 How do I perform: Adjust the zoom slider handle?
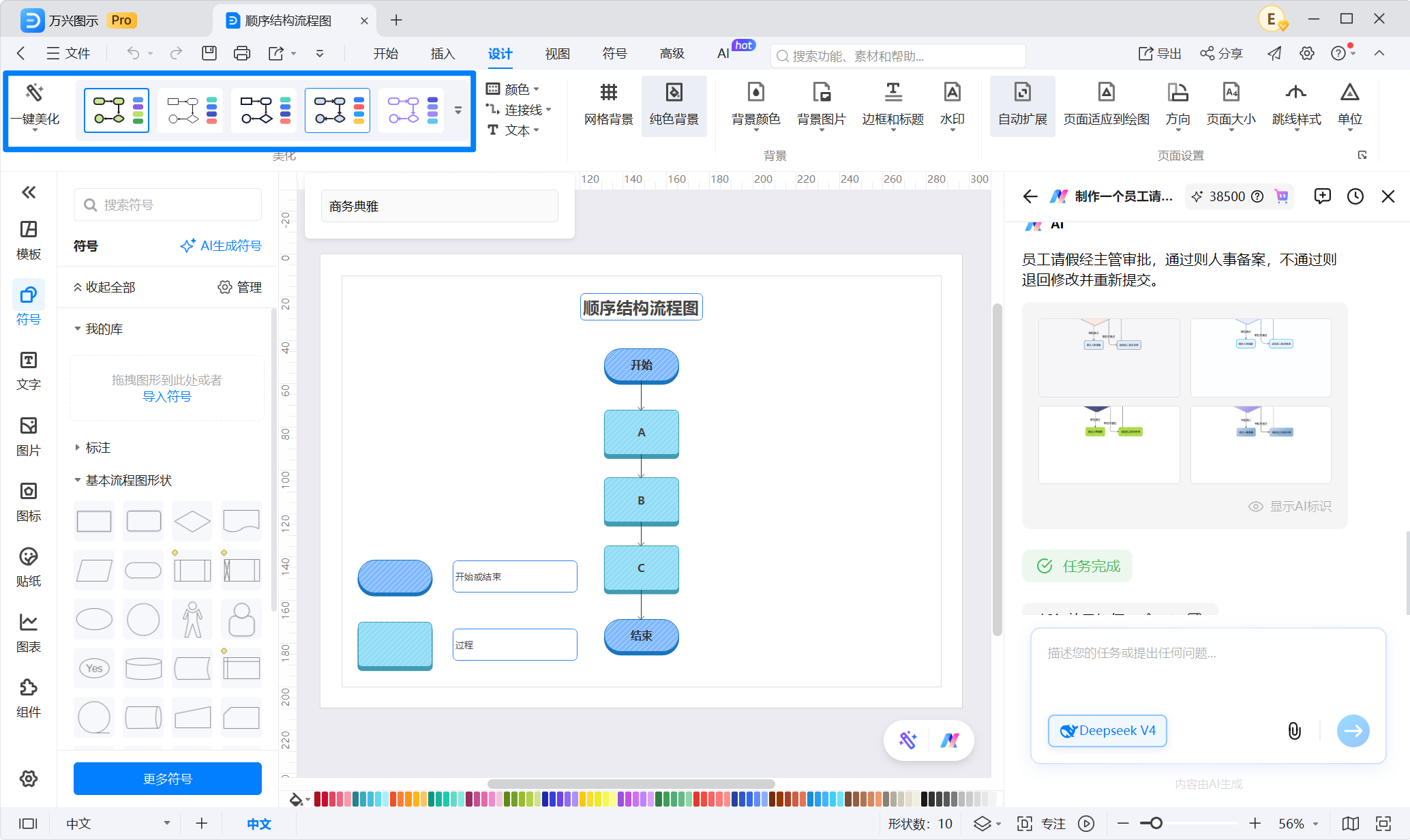tap(1156, 824)
